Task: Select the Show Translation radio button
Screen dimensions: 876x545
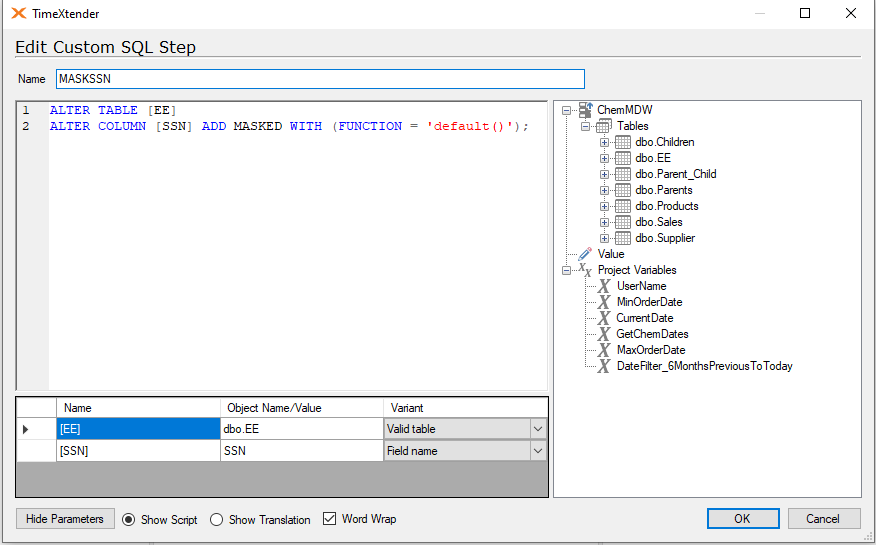Action: pyautogui.click(x=217, y=520)
